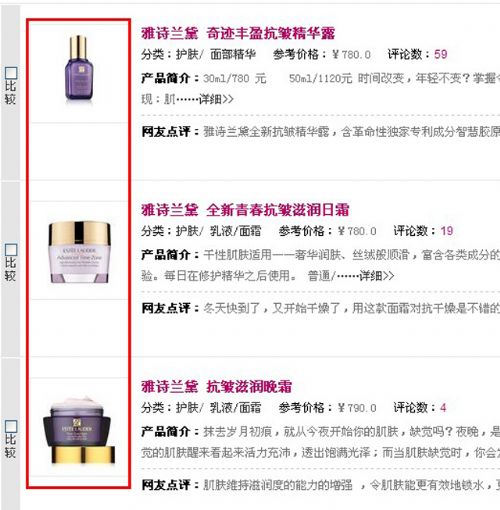Open the purple serum bottle product image
The width and height of the screenshot is (500, 510).
[x=79, y=68]
